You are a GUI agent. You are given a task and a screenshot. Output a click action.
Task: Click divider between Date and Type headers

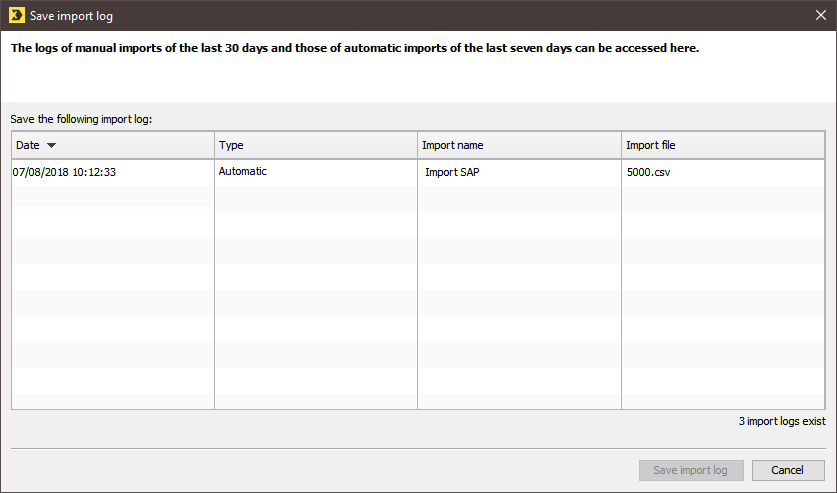215,145
